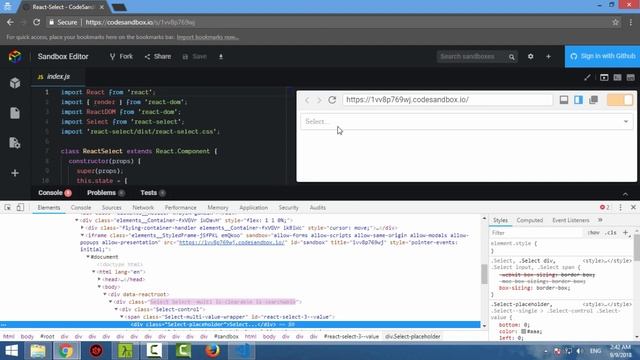
Task: Open the file explorer sidebar icon
Action: tap(15, 113)
